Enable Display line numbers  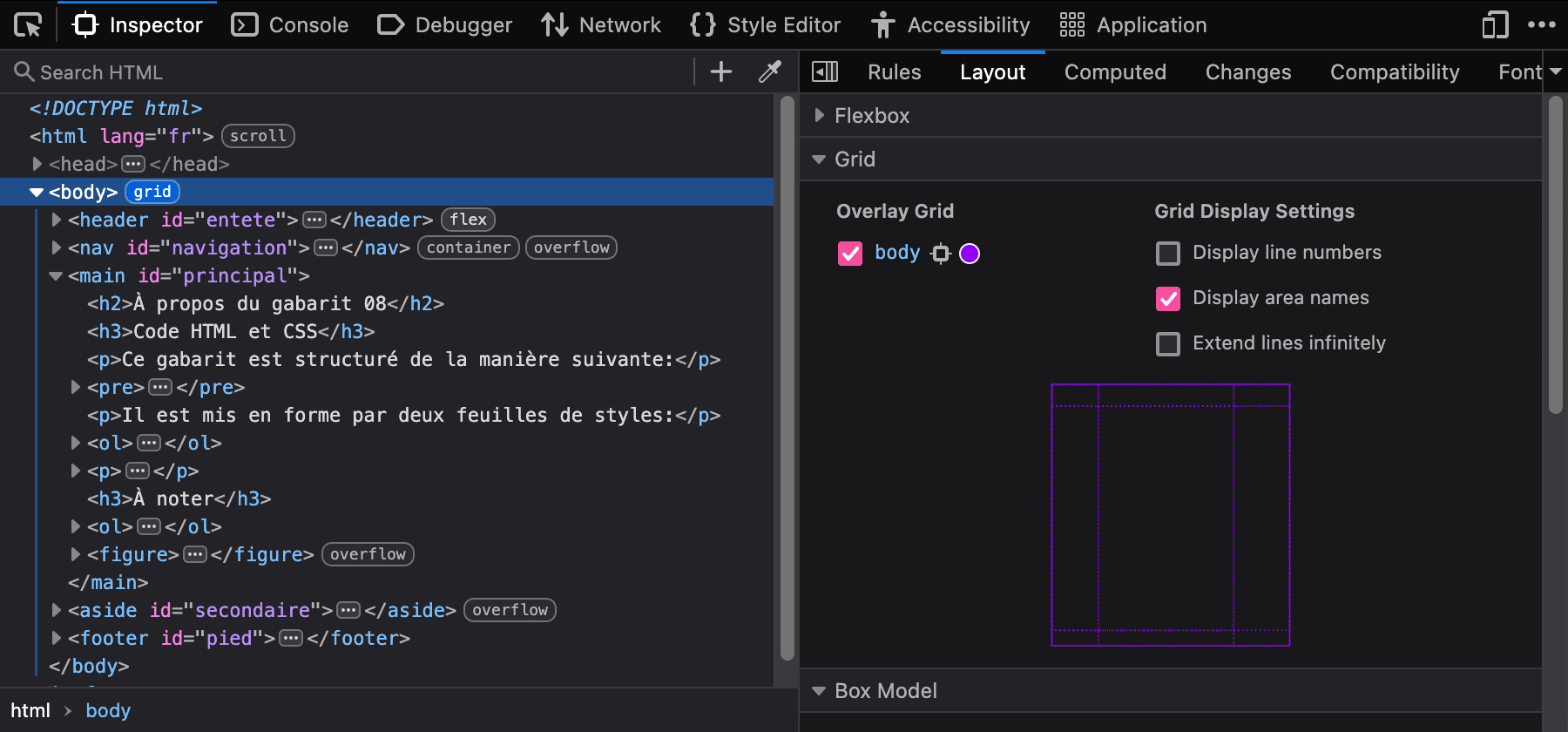(x=1168, y=254)
